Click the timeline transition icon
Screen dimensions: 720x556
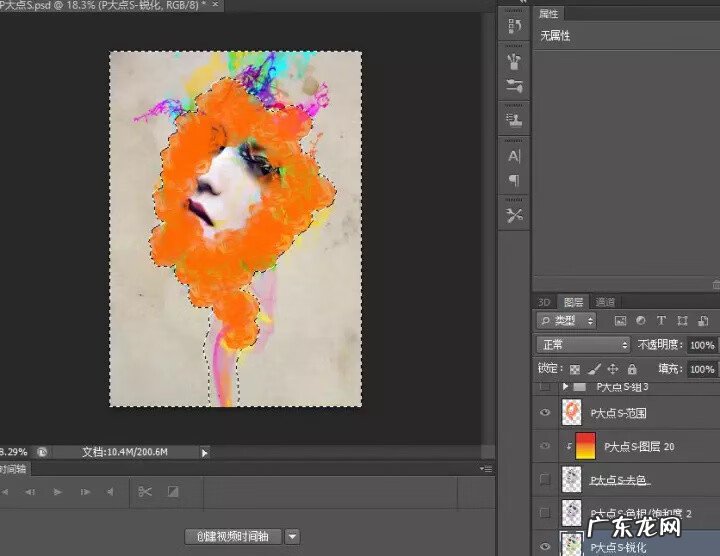(173, 492)
